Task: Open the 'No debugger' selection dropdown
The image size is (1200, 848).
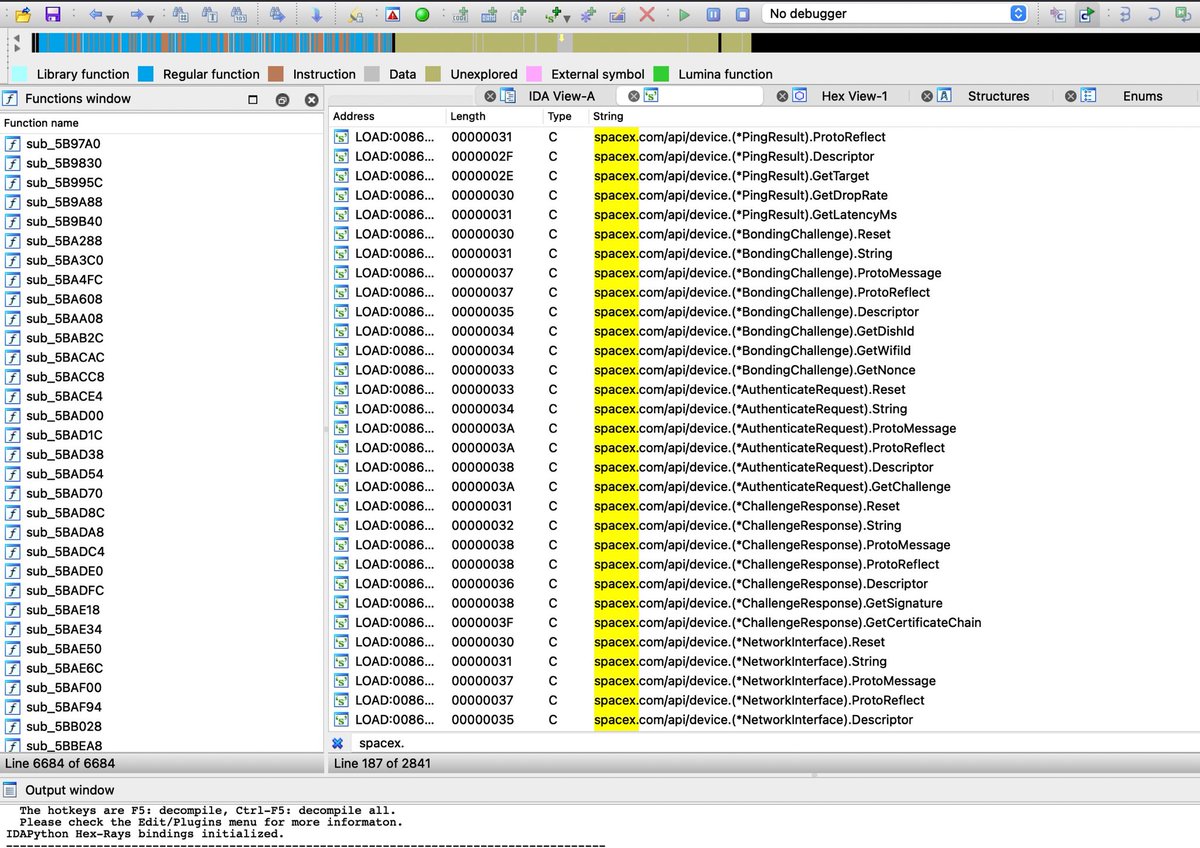Action: click(895, 14)
